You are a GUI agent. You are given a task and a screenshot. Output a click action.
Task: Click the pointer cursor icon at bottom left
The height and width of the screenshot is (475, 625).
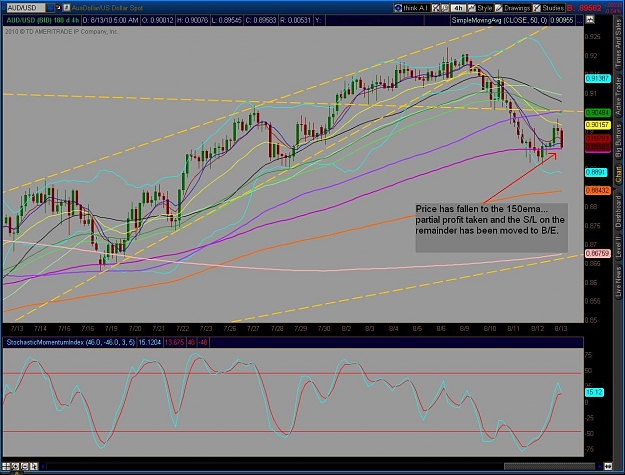click(33, 466)
